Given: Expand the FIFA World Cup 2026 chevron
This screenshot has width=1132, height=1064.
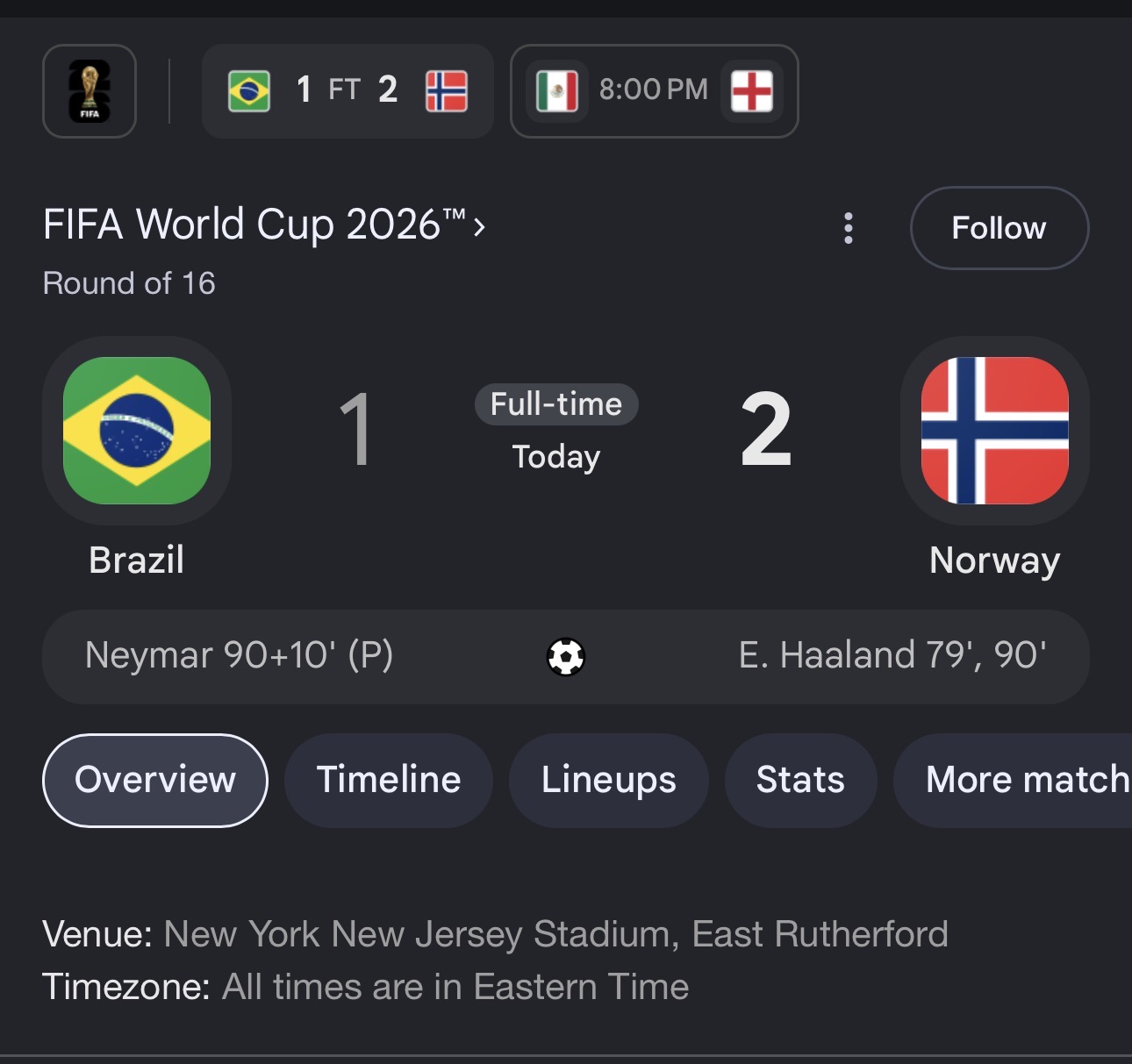Looking at the screenshot, I should (479, 228).
